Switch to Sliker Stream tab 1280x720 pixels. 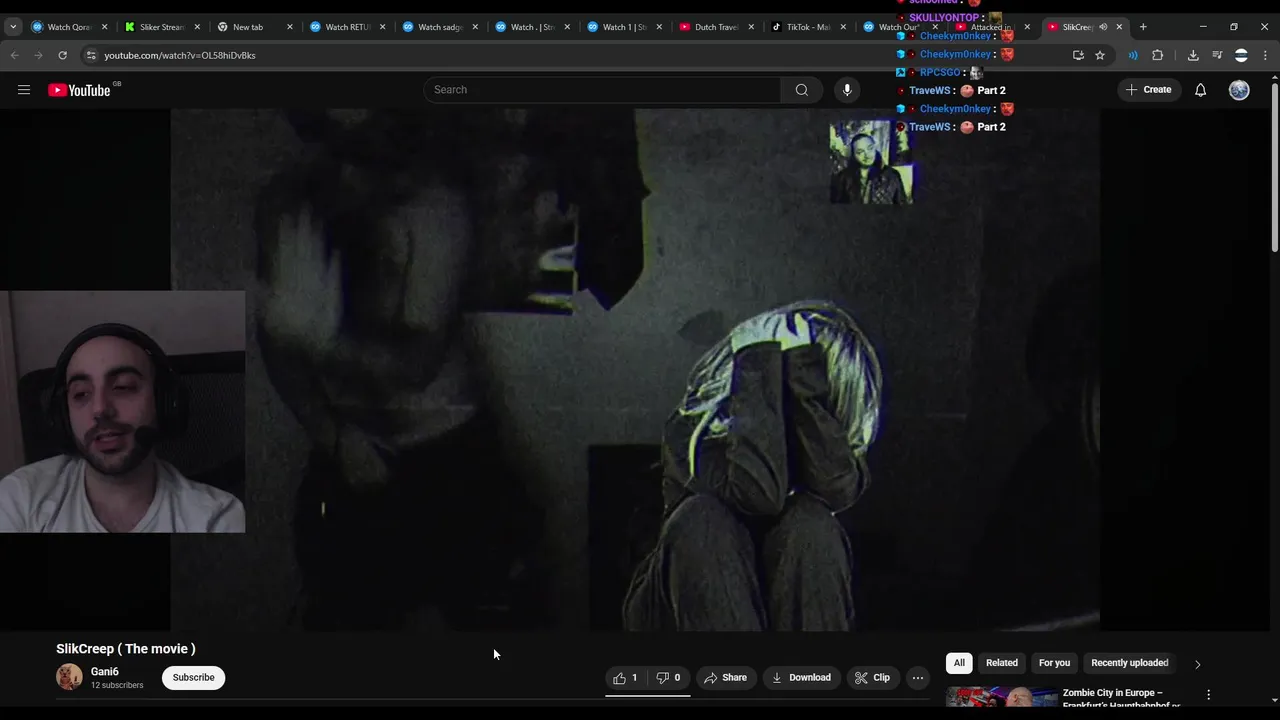(162, 27)
